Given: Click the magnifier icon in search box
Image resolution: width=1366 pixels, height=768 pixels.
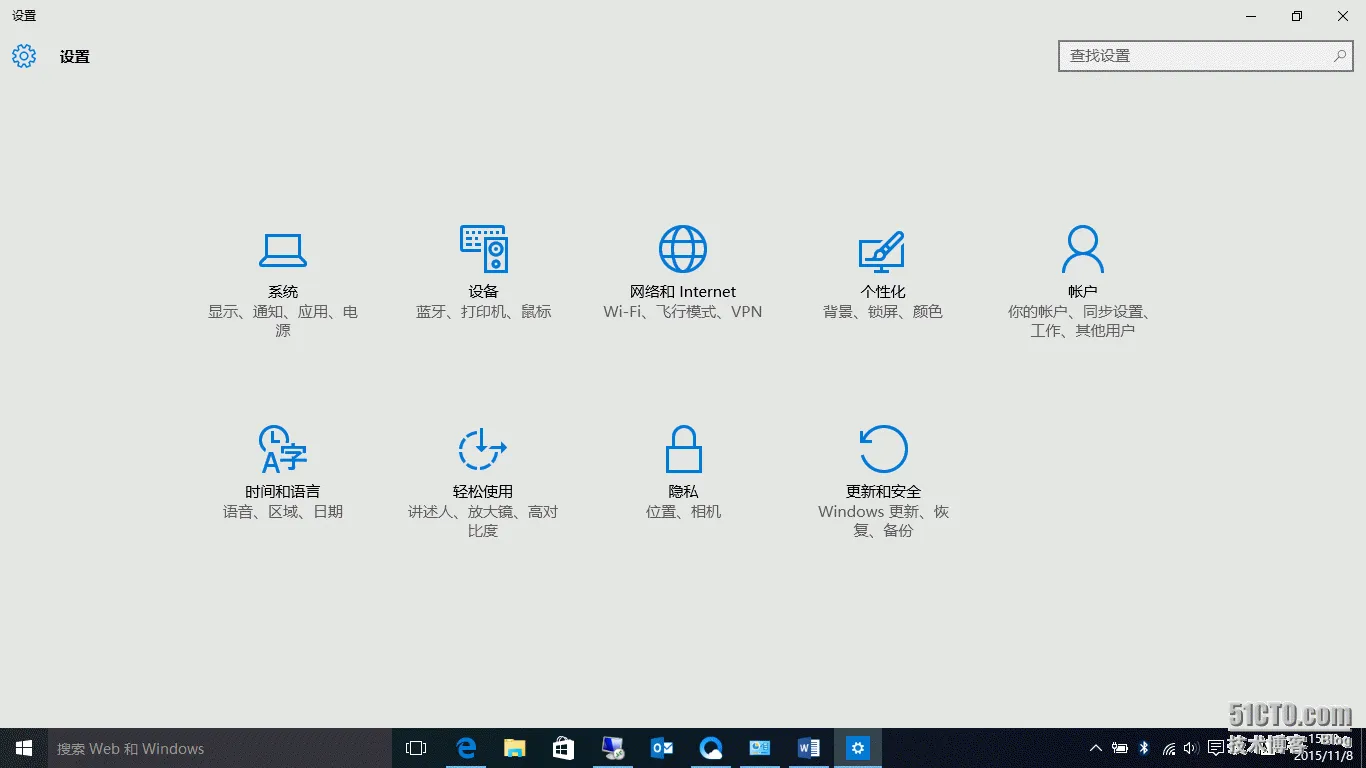Looking at the screenshot, I should [1340, 56].
